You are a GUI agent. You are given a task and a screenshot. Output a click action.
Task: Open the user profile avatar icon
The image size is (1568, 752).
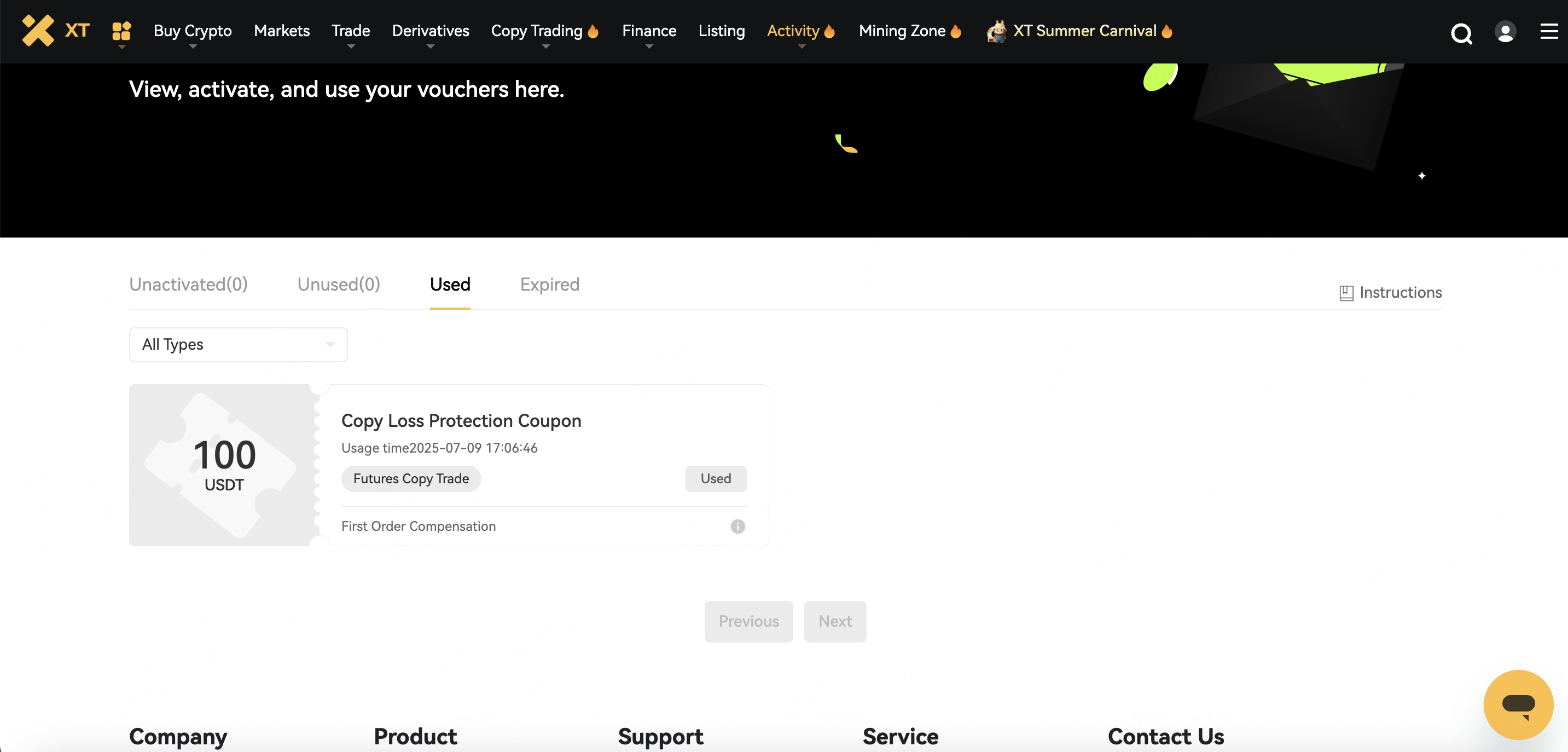pyautogui.click(x=1505, y=32)
